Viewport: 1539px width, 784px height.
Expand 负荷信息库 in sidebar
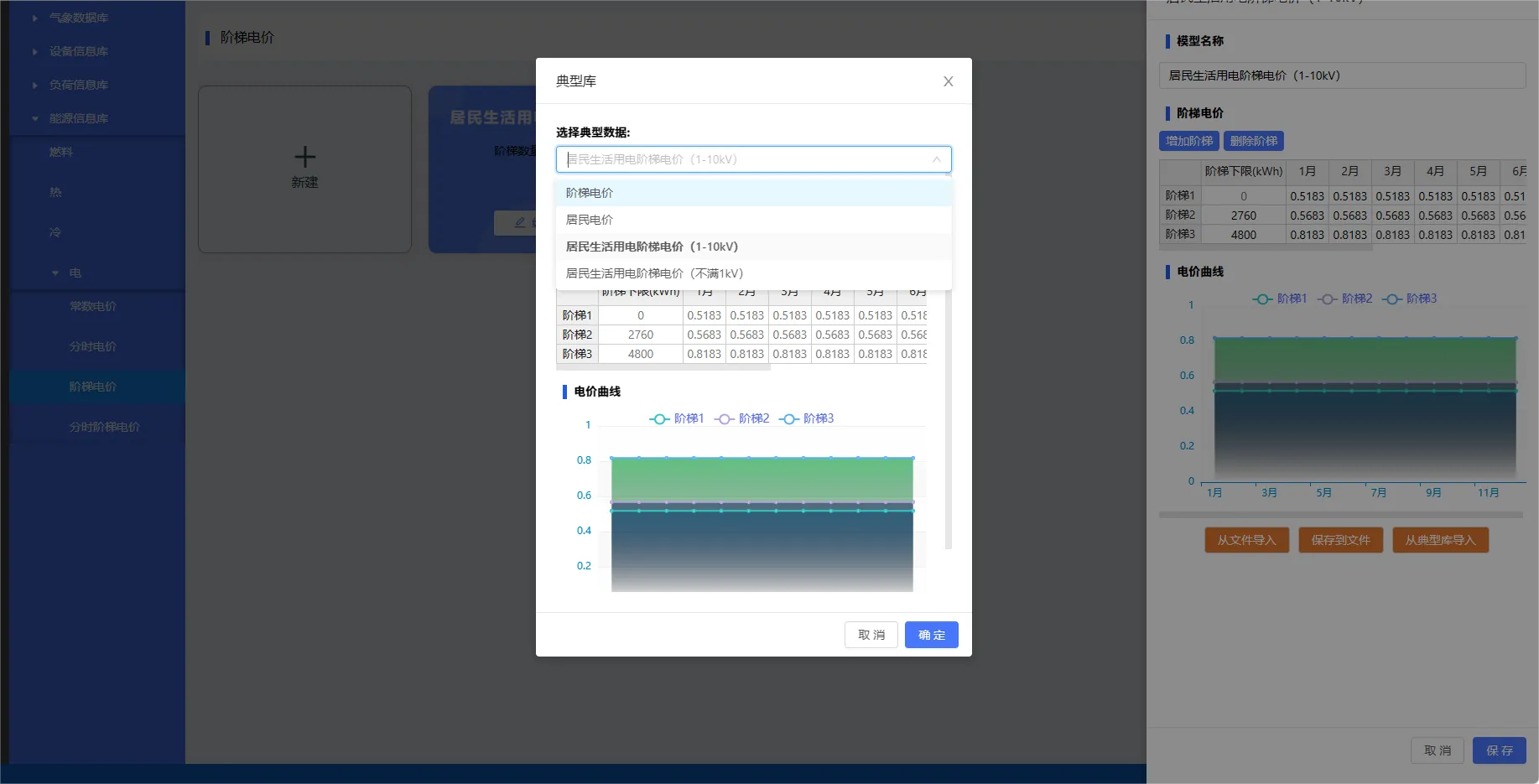35,85
